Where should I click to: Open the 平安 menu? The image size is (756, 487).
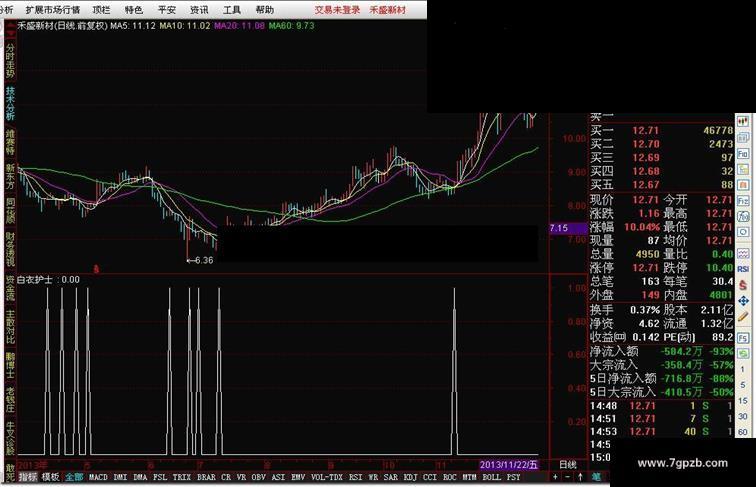[x=167, y=10]
